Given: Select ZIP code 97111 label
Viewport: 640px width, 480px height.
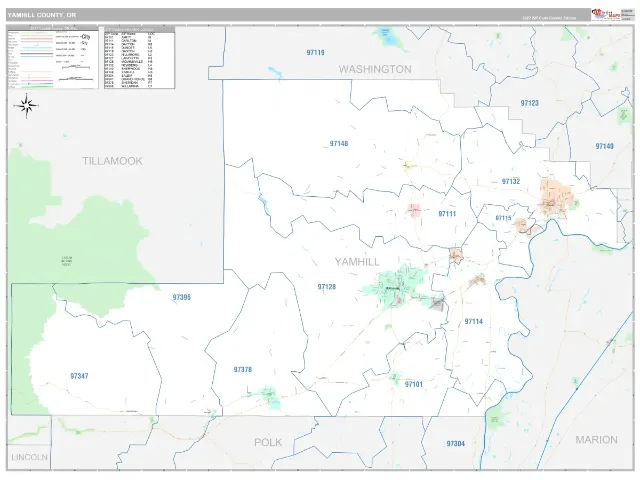Looking at the screenshot, I should pos(447,214).
